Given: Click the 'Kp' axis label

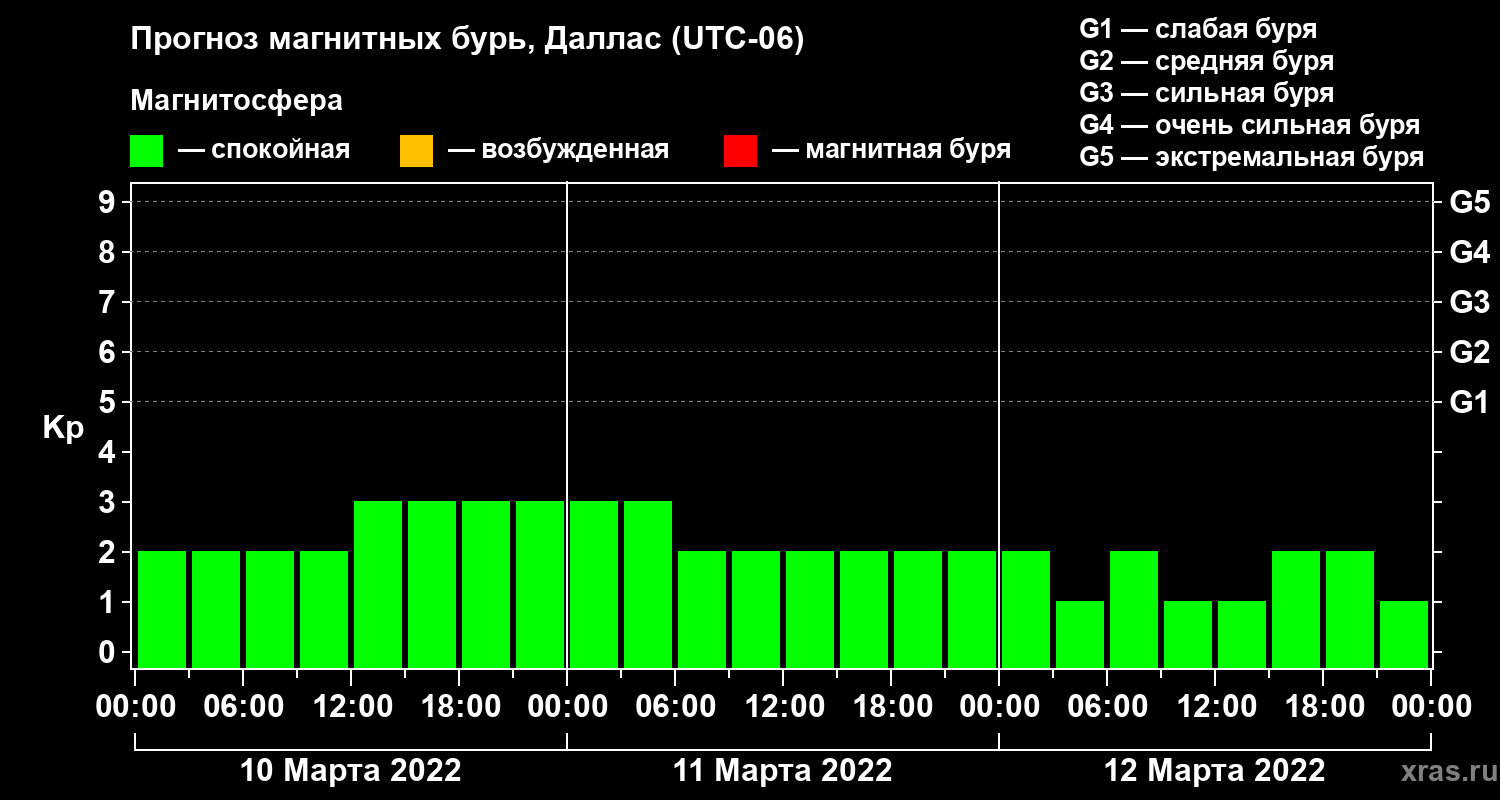Looking at the screenshot, I should [63, 428].
